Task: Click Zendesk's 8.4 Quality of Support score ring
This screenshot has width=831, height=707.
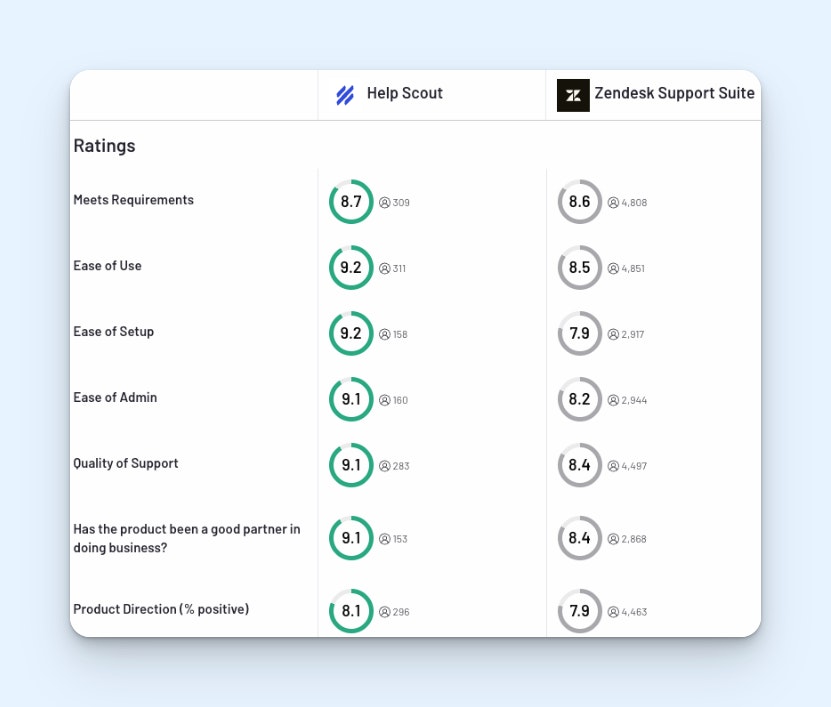Action: click(x=580, y=465)
